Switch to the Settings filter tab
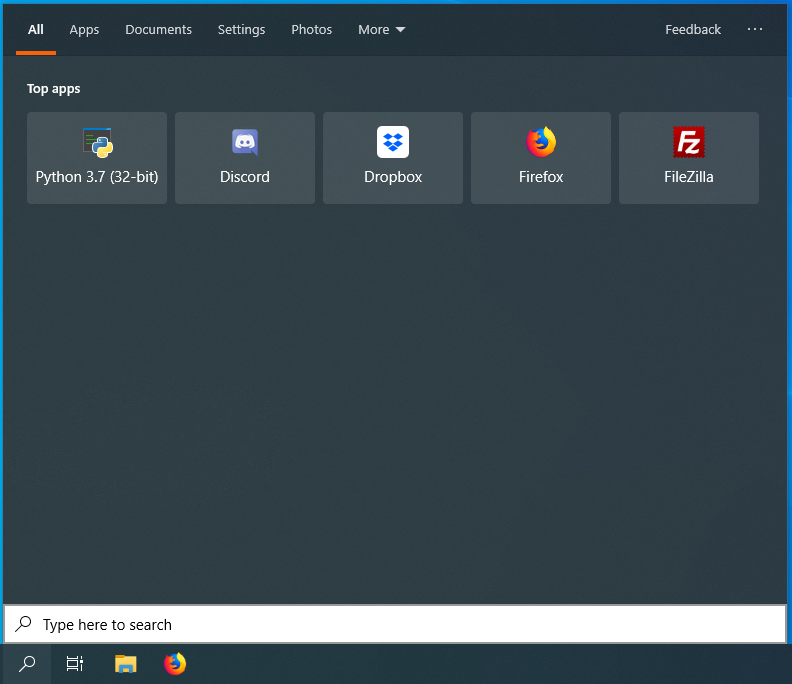The image size is (792, 684). tap(241, 30)
